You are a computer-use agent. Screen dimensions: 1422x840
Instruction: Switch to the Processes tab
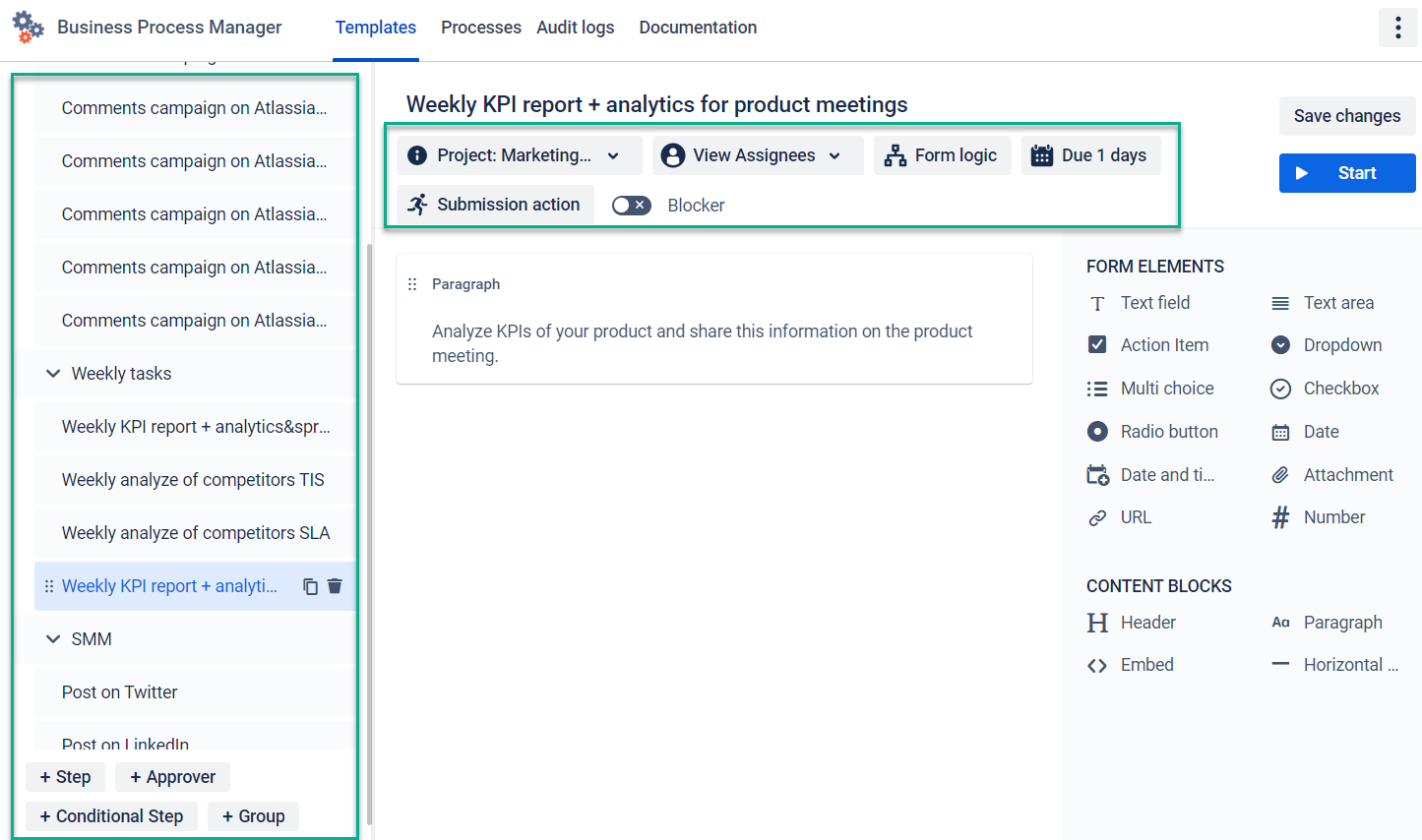coord(481,28)
